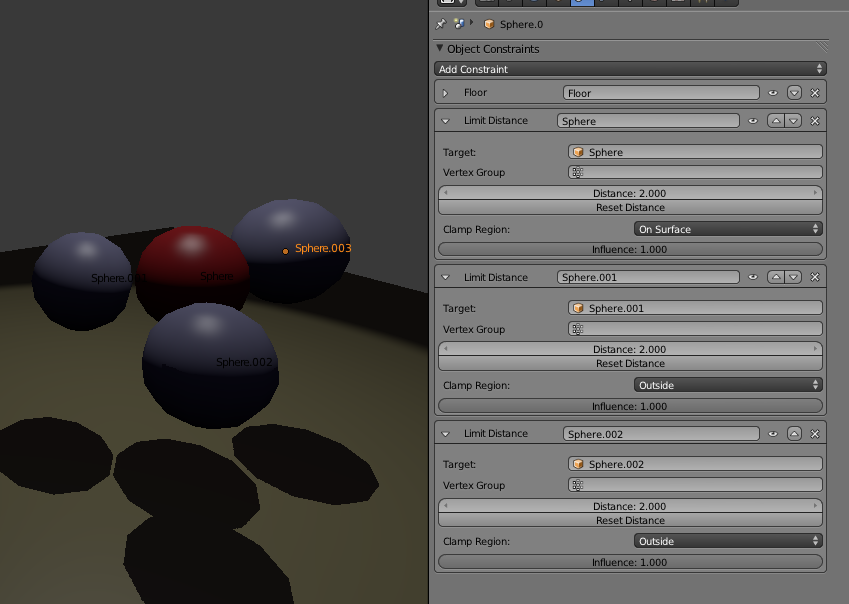The image size is (849, 604).
Task: Toggle the eye on the Sphere.002 constraint
Action: click(x=773, y=434)
